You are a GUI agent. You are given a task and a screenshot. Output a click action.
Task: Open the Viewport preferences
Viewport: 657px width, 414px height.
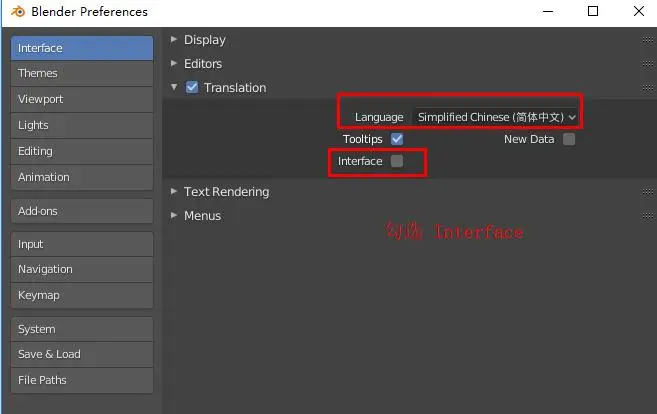pos(82,99)
